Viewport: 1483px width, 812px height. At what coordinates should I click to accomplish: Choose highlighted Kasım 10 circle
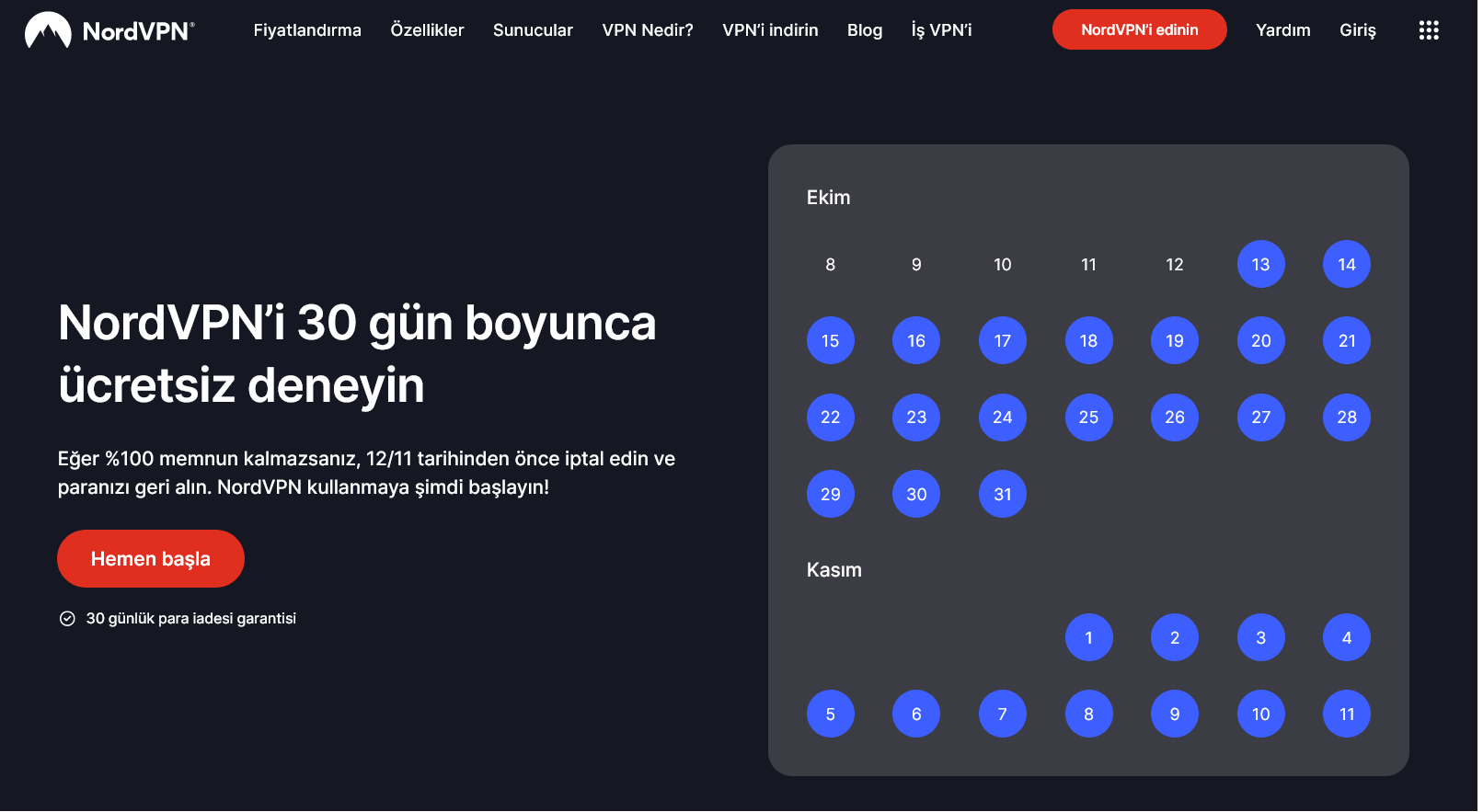(1260, 715)
